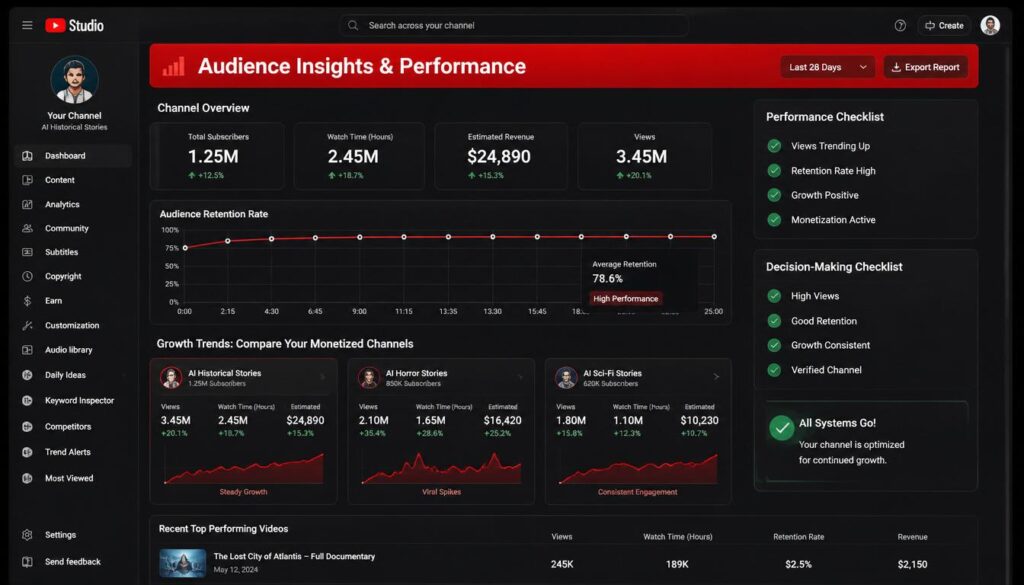Click the Earn dollar icon
The image size is (1024, 585).
click(x=27, y=301)
